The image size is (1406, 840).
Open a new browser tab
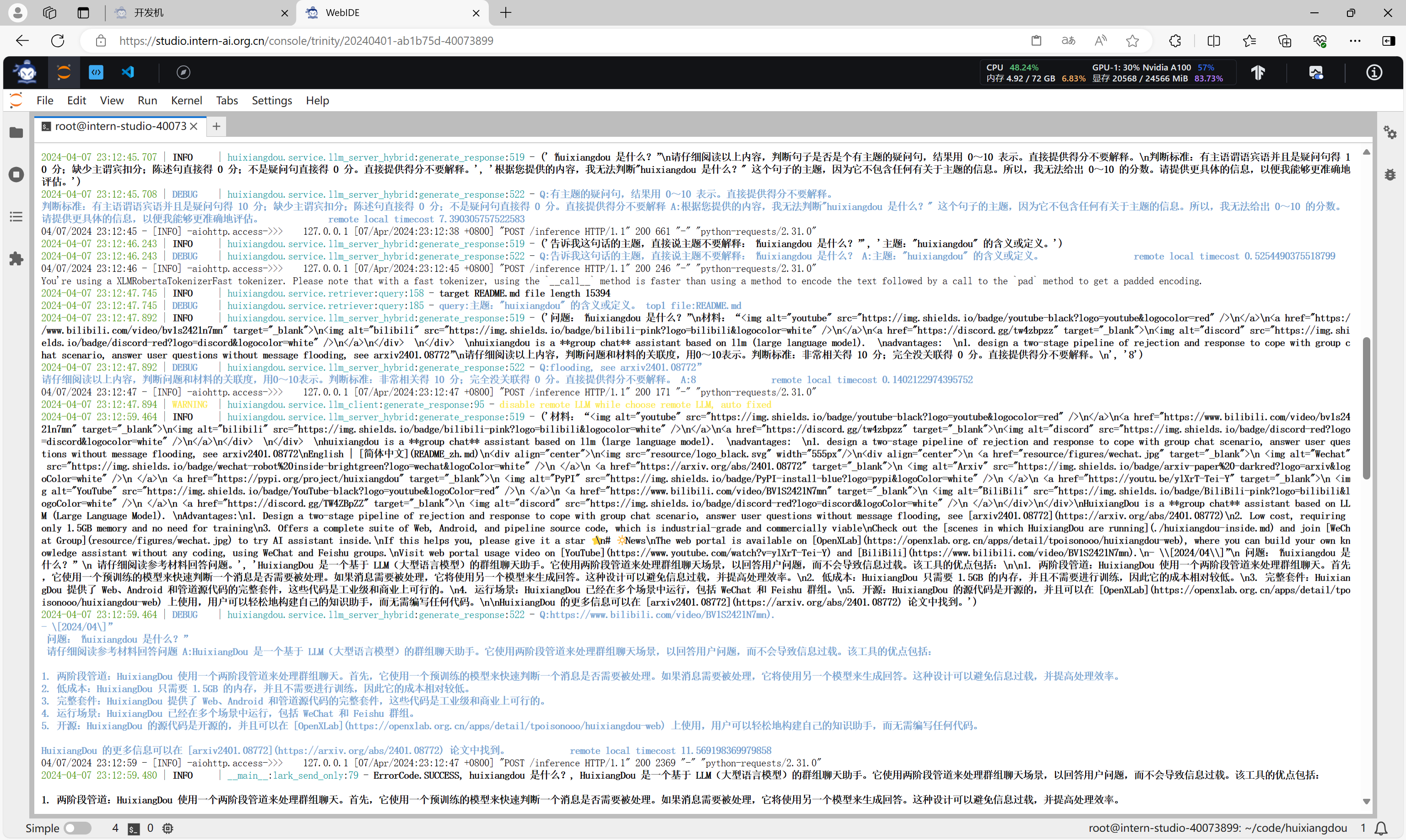[506, 12]
